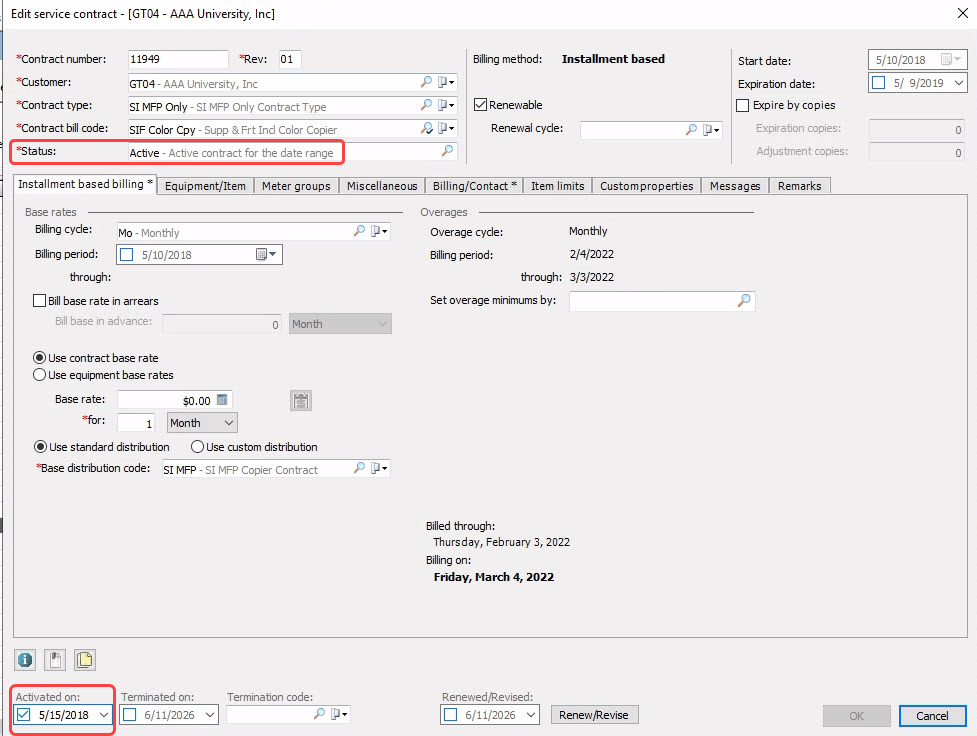Click the copy documents icon button
977x736 pixels.
[84, 660]
